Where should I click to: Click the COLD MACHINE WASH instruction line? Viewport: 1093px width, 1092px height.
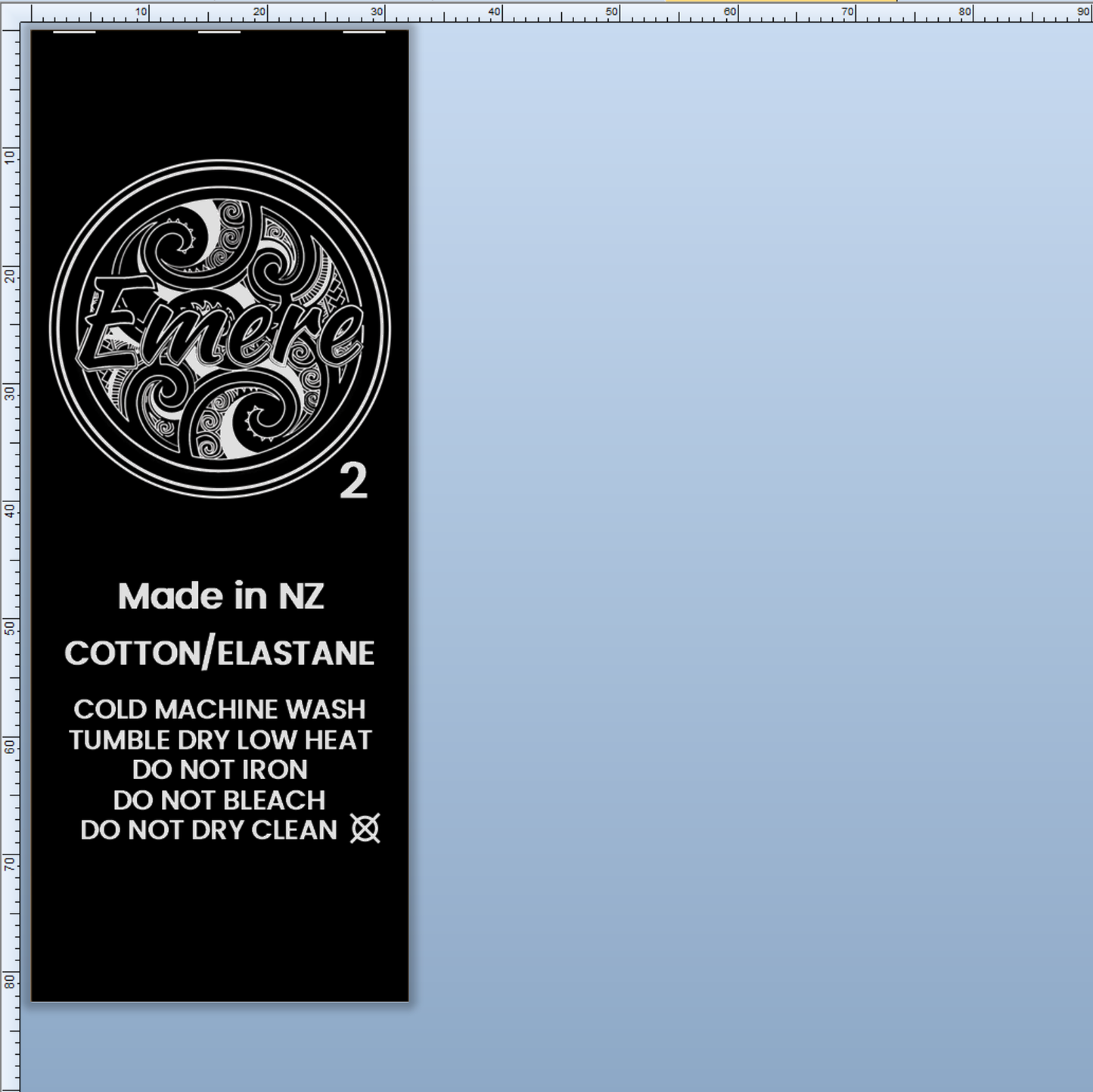coord(218,709)
